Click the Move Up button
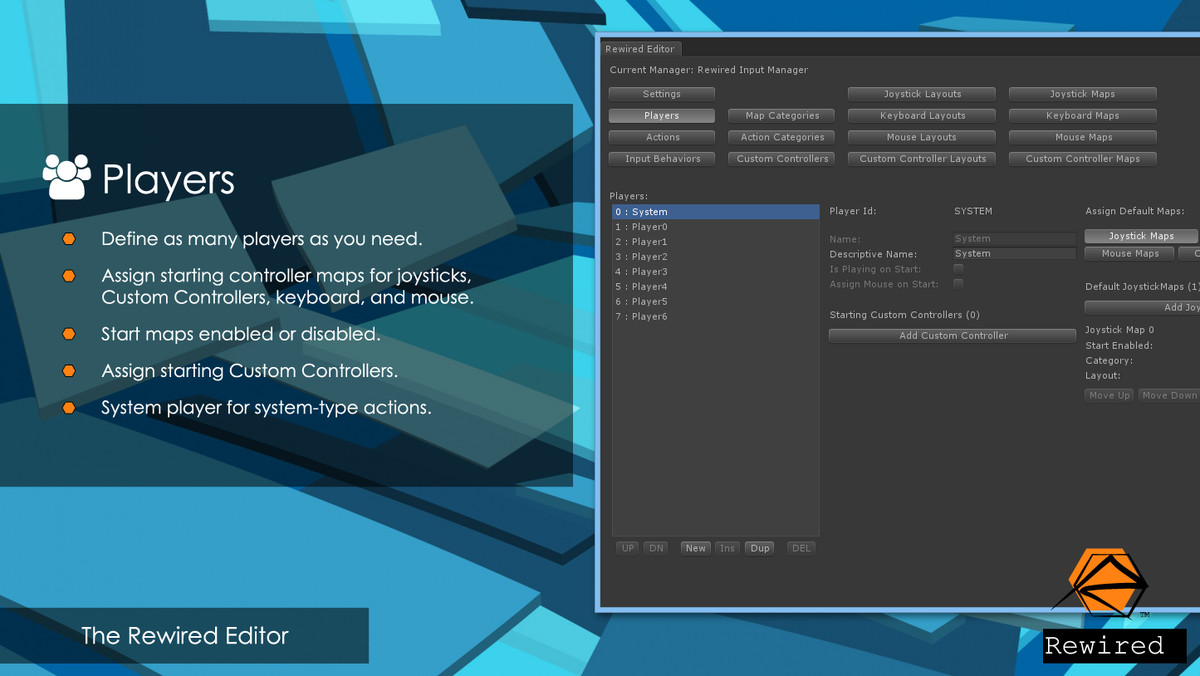 coord(1109,395)
